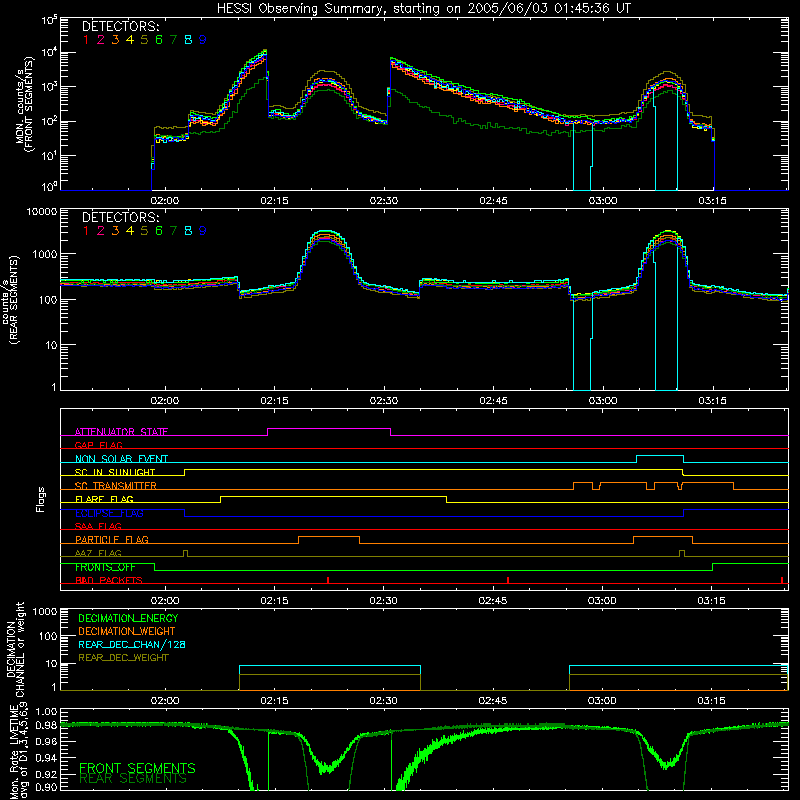Screen dimensions: 800x800
Task: Click the 03:00 tick label under rear segments plot
Action: click(603, 401)
